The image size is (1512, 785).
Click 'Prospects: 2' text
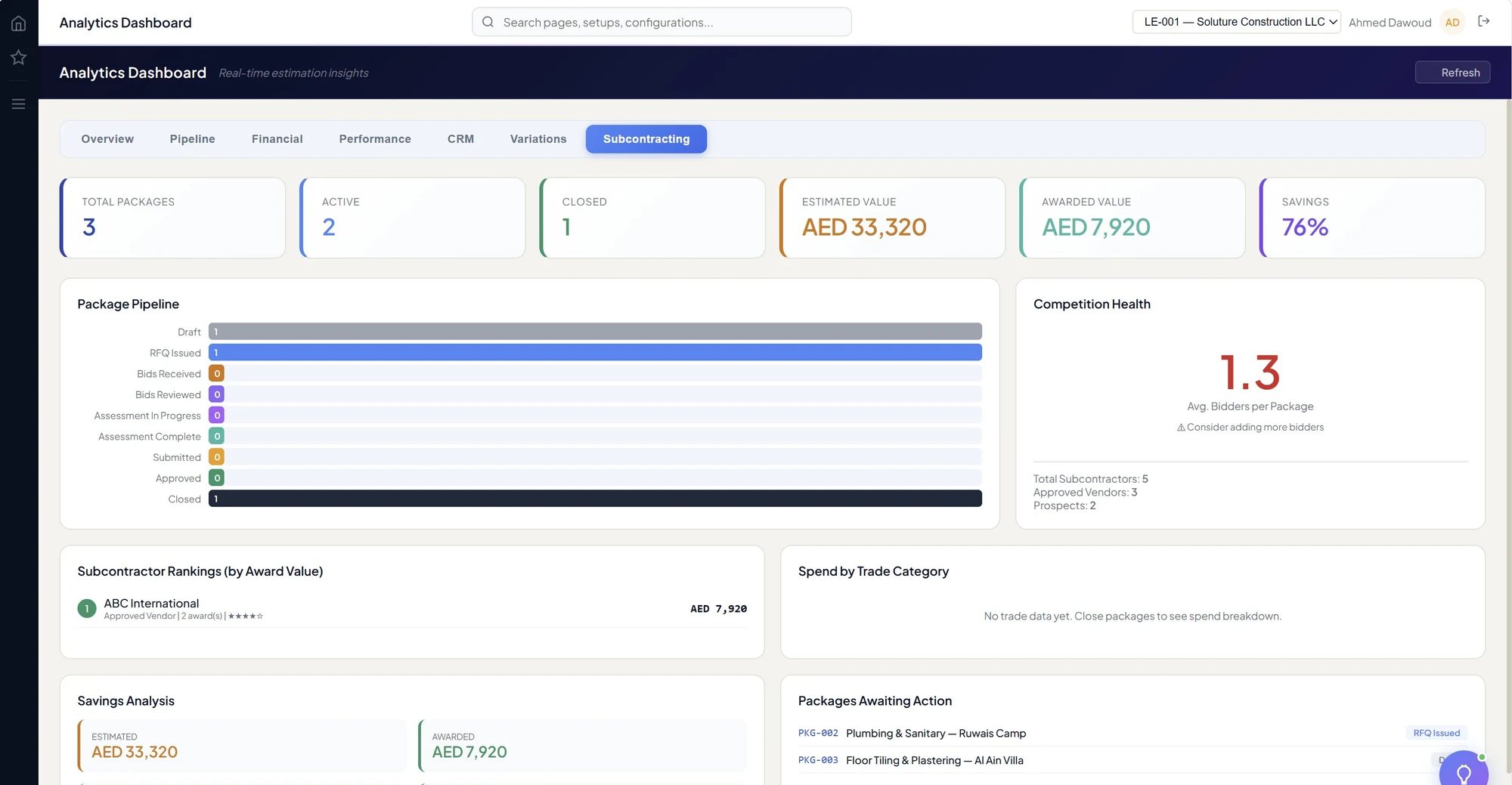pos(1064,506)
